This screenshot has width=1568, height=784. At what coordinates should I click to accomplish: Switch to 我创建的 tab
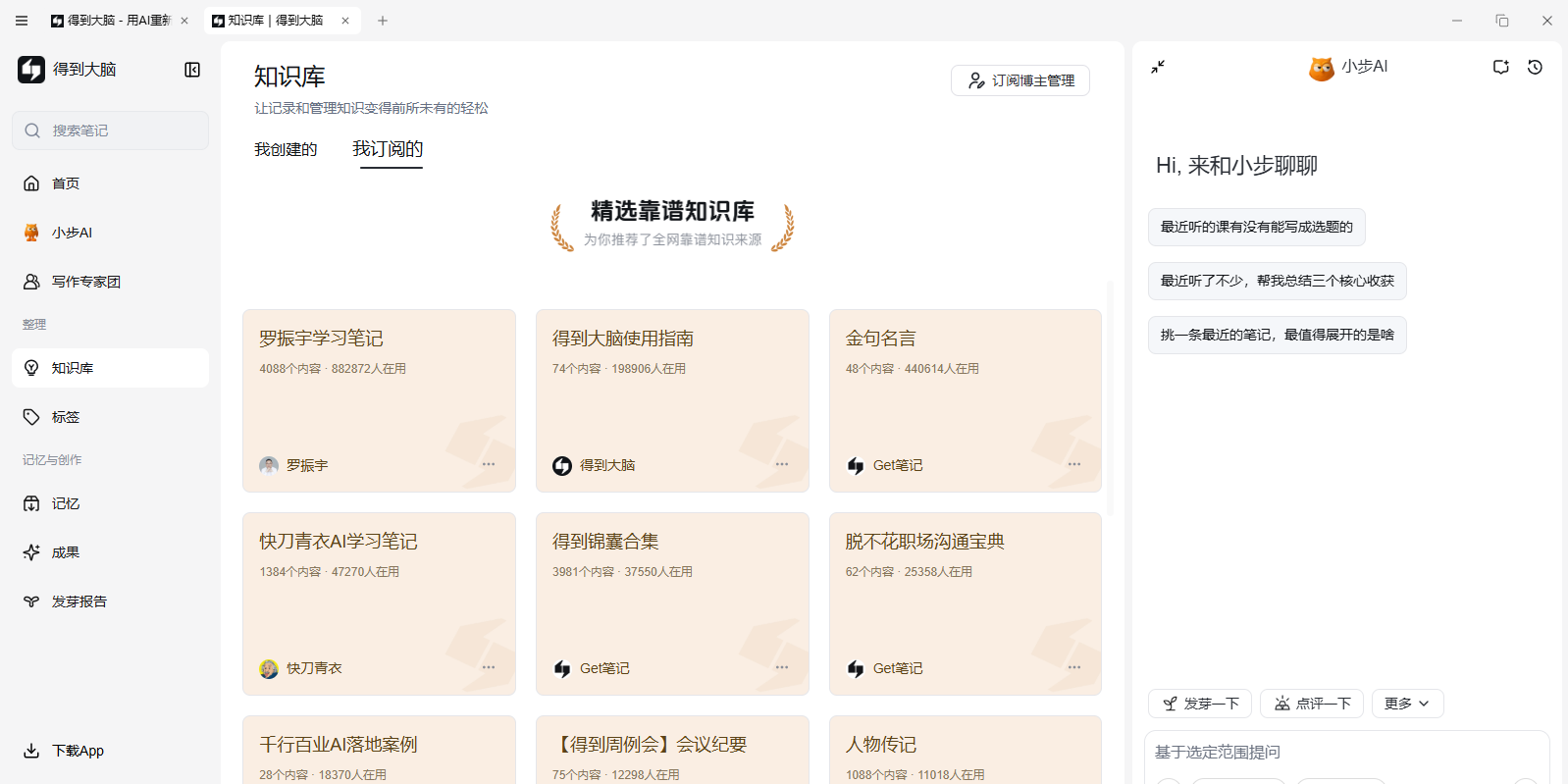(x=286, y=150)
